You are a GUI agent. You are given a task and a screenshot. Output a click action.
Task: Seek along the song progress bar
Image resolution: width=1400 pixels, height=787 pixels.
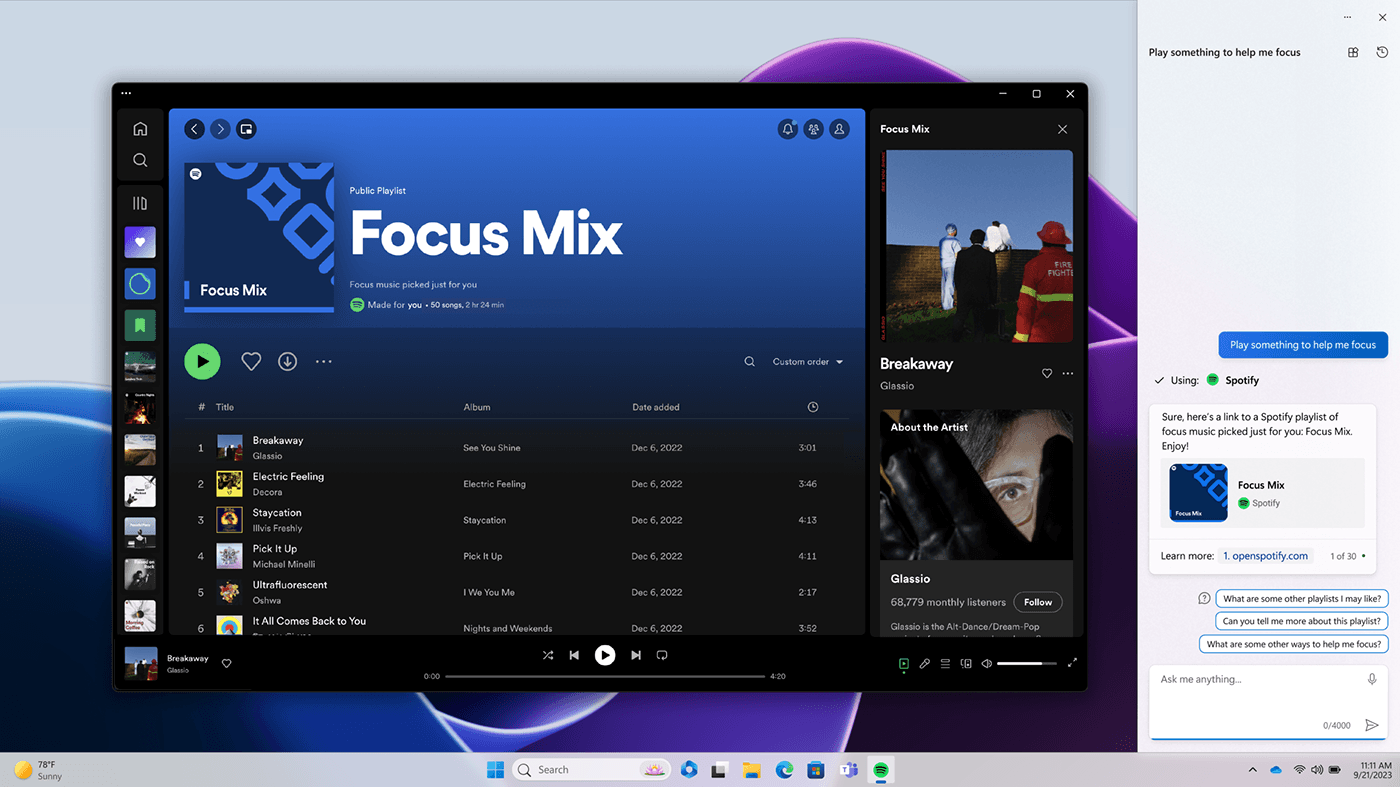605,676
